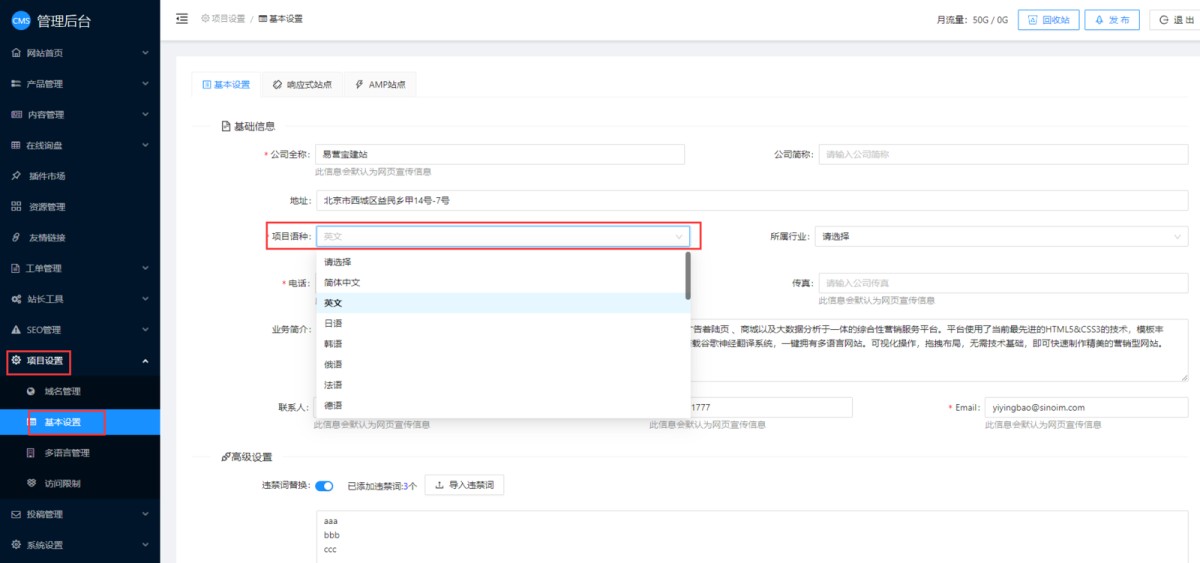Click the 回收站 recycle bin button
This screenshot has height=563, width=1200.
(x=1047, y=20)
